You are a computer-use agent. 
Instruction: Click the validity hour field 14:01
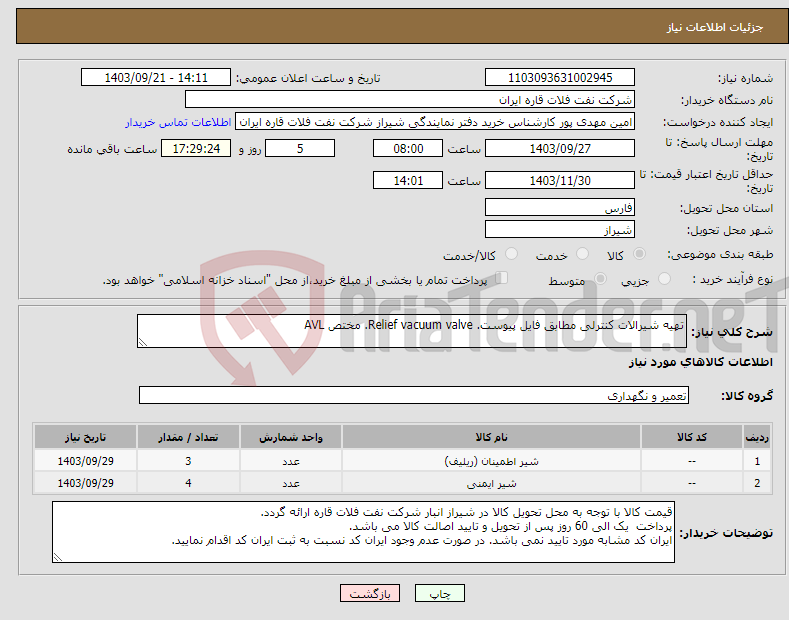[x=408, y=180]
